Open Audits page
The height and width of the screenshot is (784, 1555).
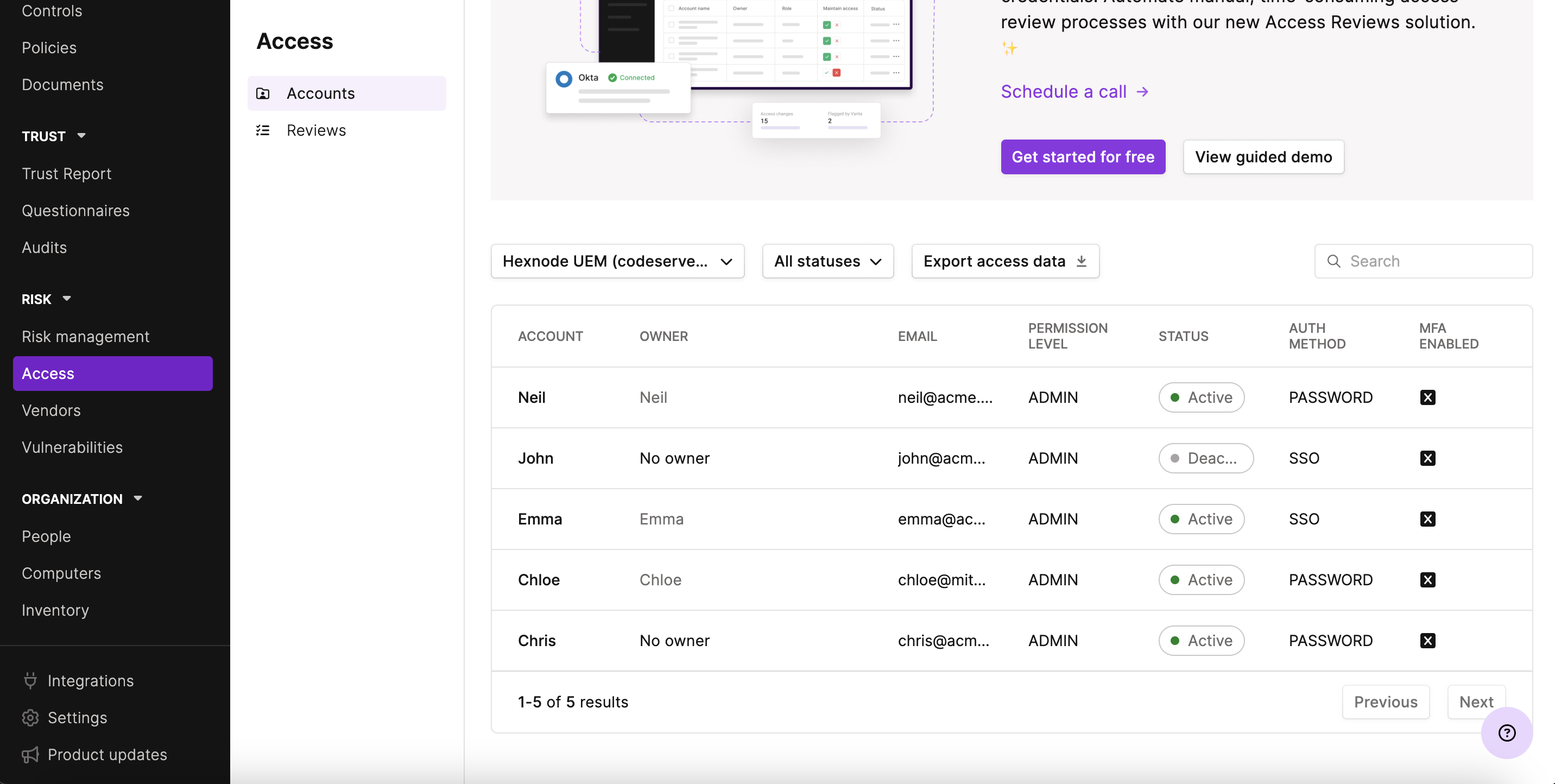(x=44, y=248)
